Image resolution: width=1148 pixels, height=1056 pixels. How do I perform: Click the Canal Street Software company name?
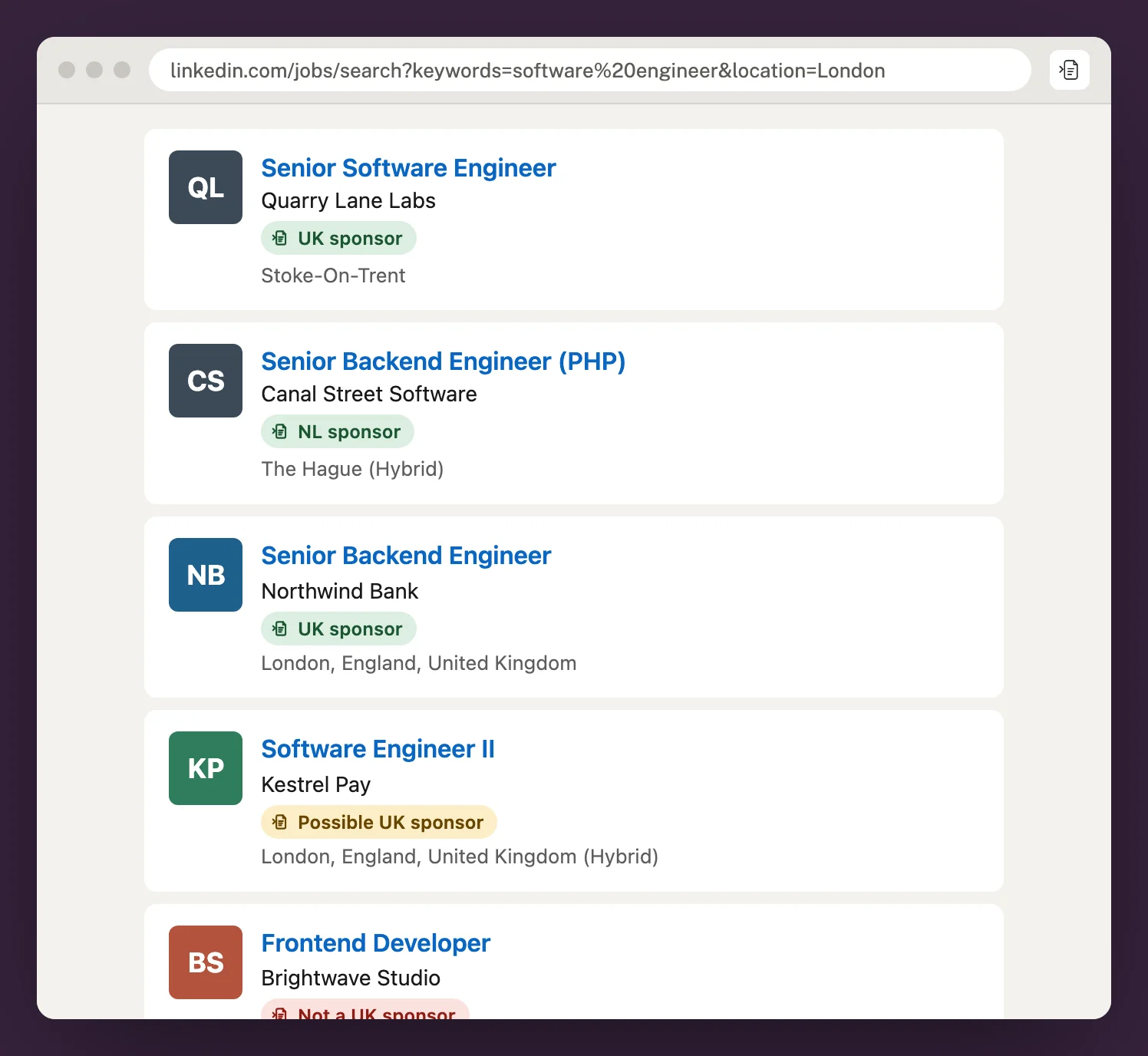[369, 394]
